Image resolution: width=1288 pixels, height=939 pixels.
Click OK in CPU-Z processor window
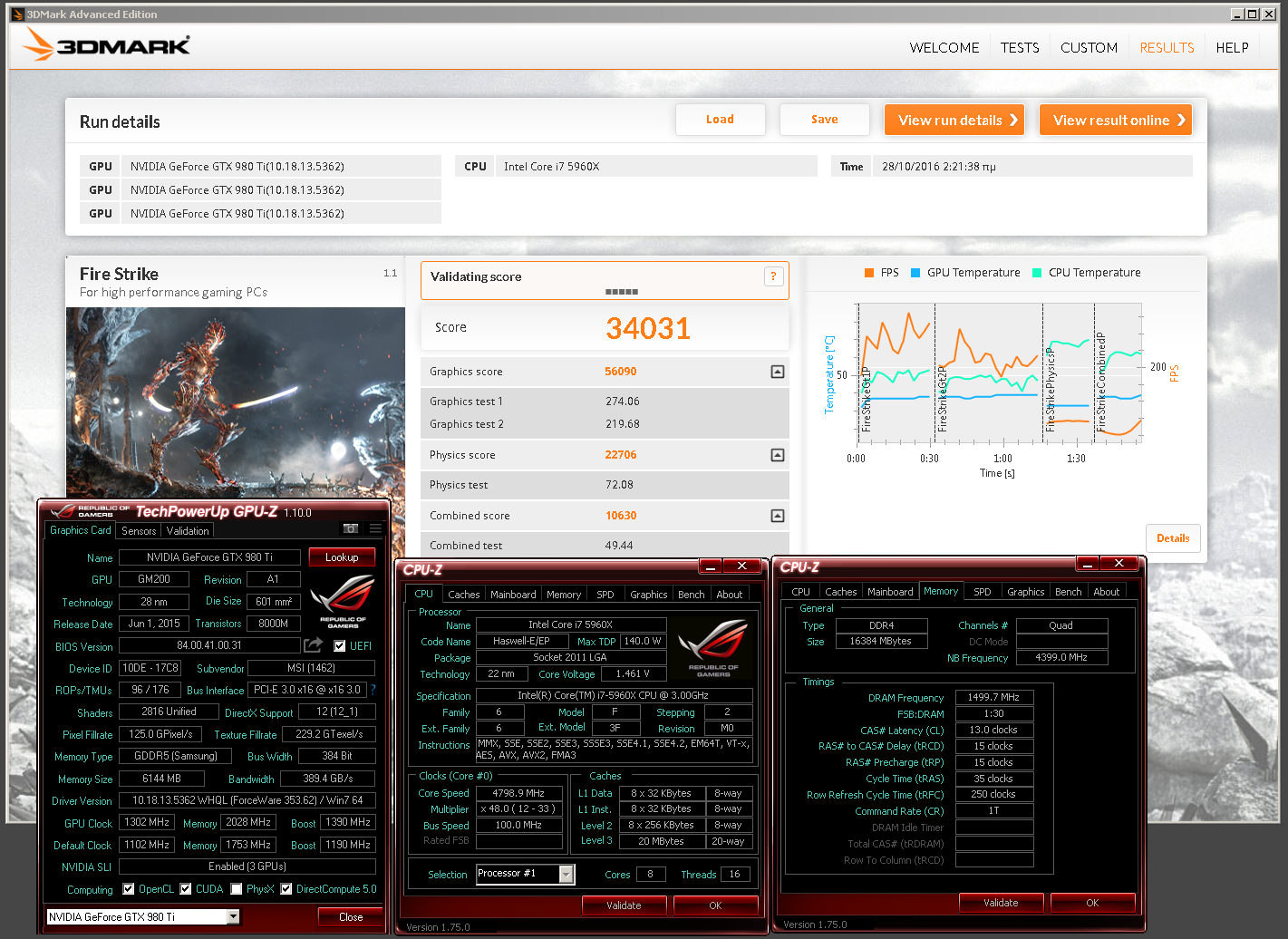[716, 905]
